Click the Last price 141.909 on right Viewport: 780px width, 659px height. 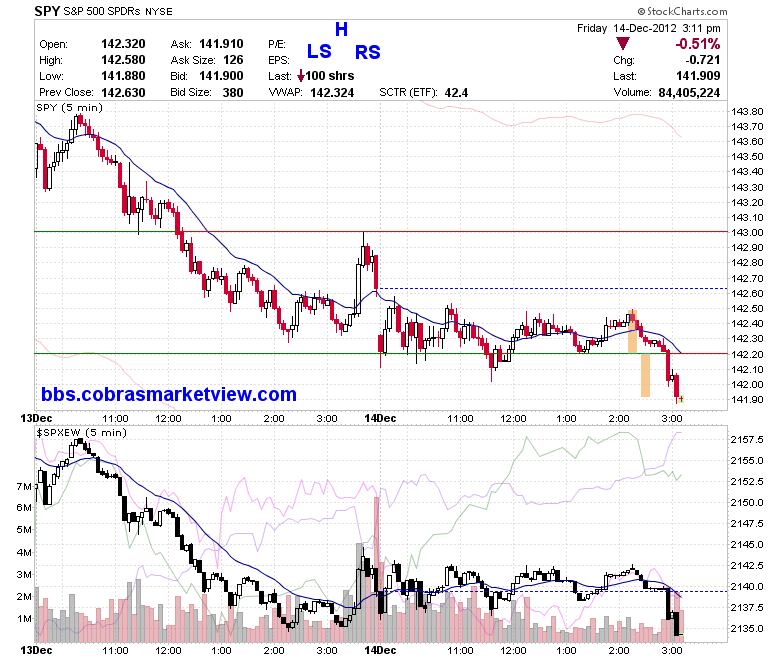pos(698,76)
